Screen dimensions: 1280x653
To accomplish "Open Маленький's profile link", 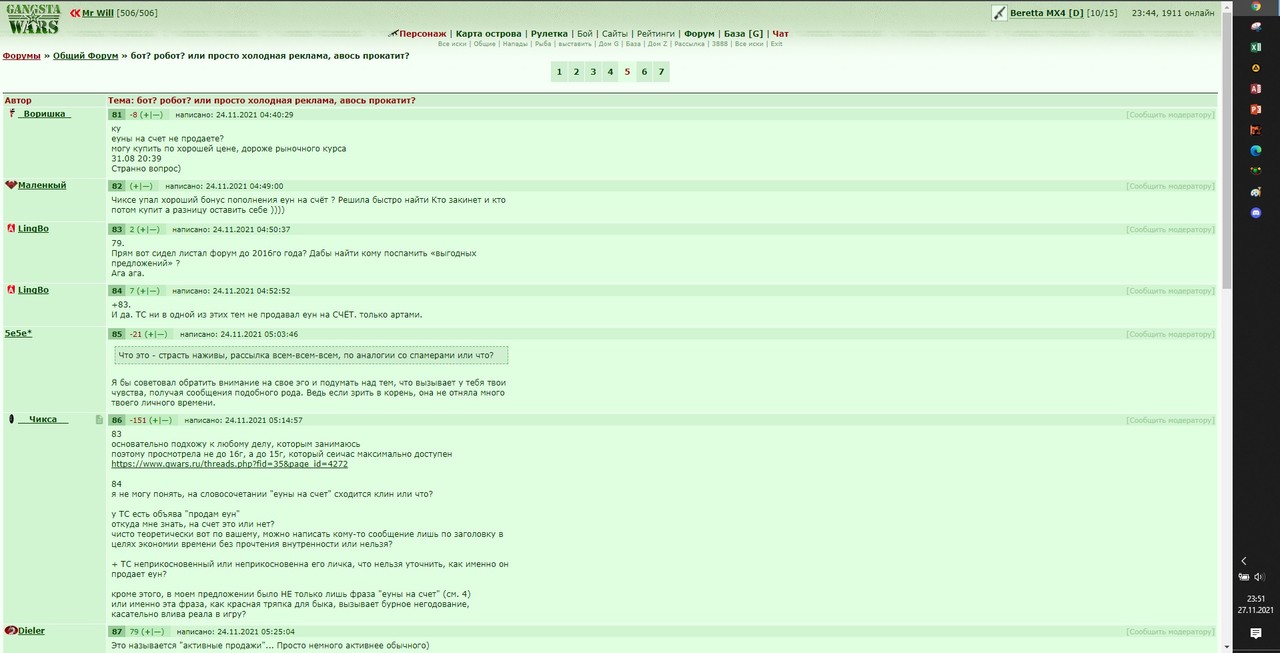I will point(42,185).
